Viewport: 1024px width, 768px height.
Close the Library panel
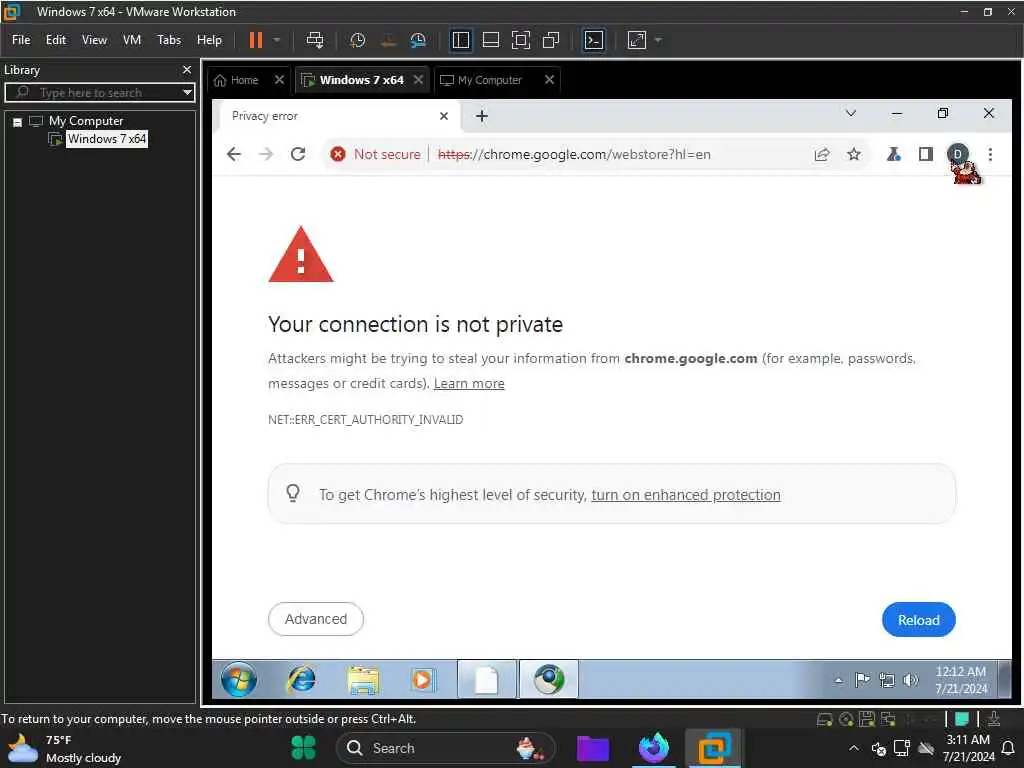[x=187, y=69]
